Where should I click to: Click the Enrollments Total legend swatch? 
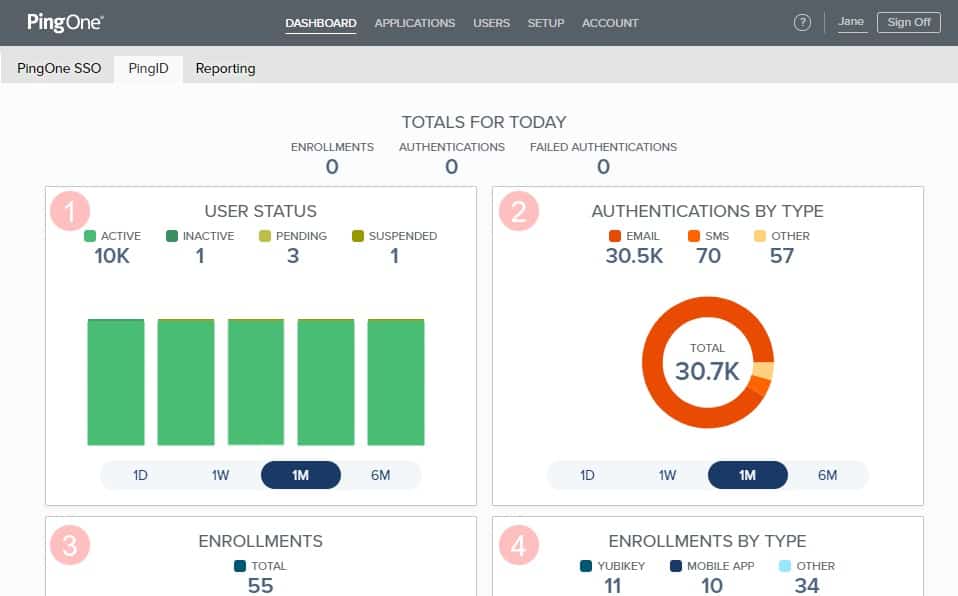click(x=240, y=566)
